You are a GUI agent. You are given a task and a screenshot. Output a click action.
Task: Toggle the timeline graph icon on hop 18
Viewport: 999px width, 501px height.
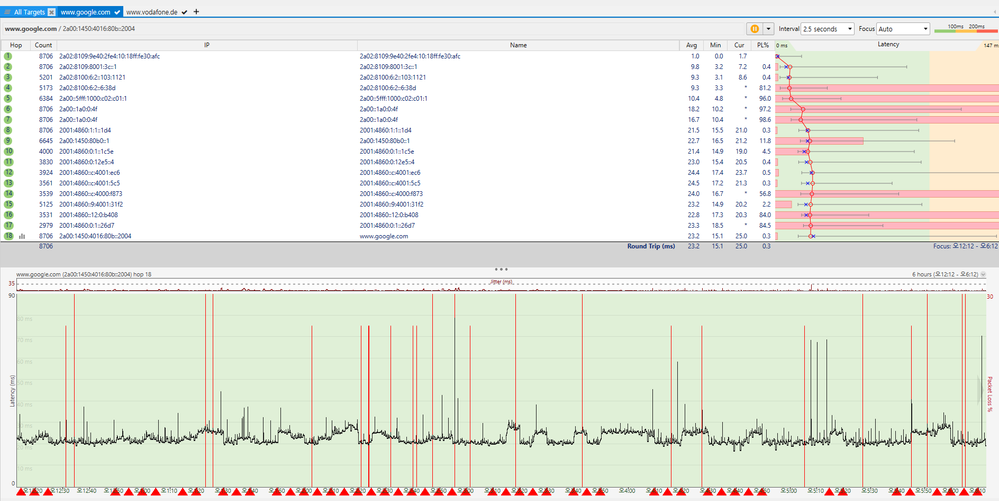[22, 236]
